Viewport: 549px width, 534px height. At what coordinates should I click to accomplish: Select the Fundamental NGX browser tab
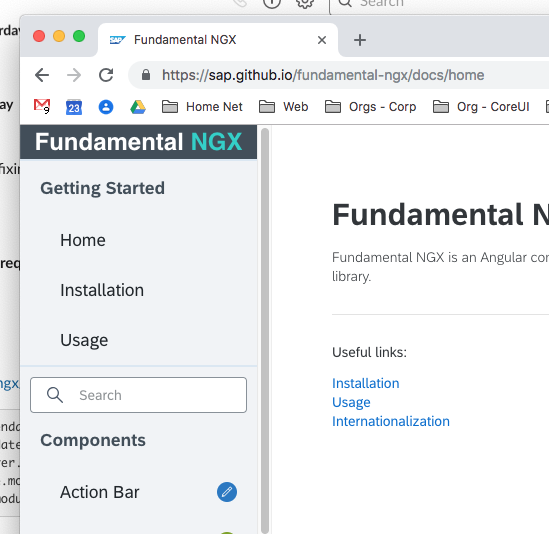[218, 40]
